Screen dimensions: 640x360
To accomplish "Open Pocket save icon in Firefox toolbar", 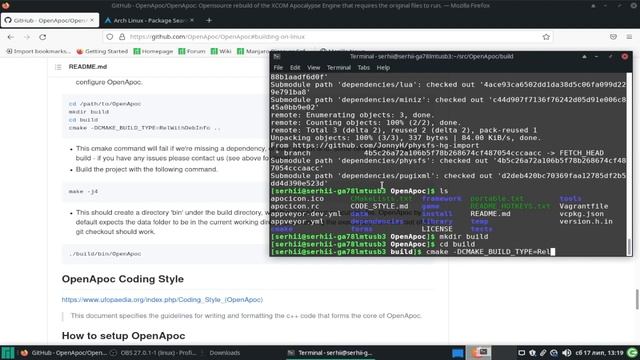I will pos(613,37).
